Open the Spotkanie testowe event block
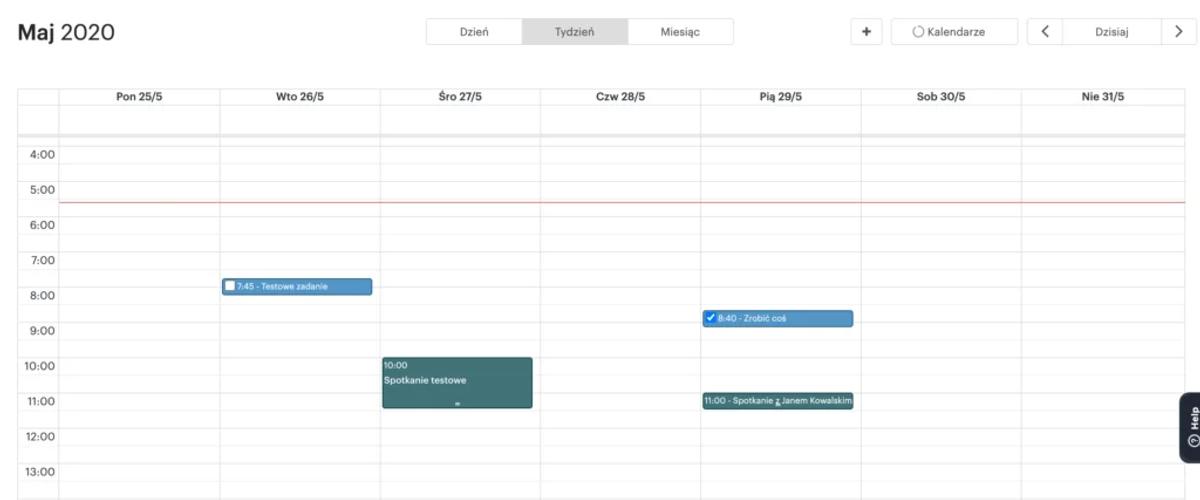This screenshot has width=1200, height=500. click(457, 382)
